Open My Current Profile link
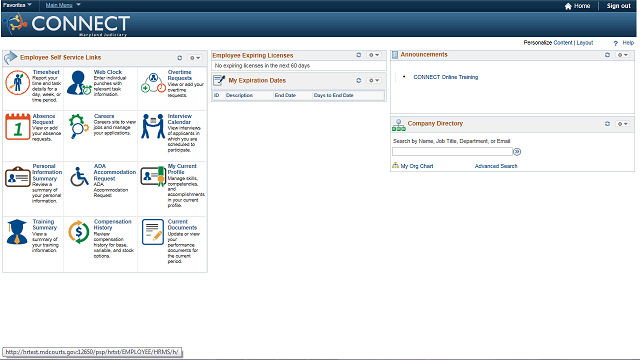 [x=182, y=169]
